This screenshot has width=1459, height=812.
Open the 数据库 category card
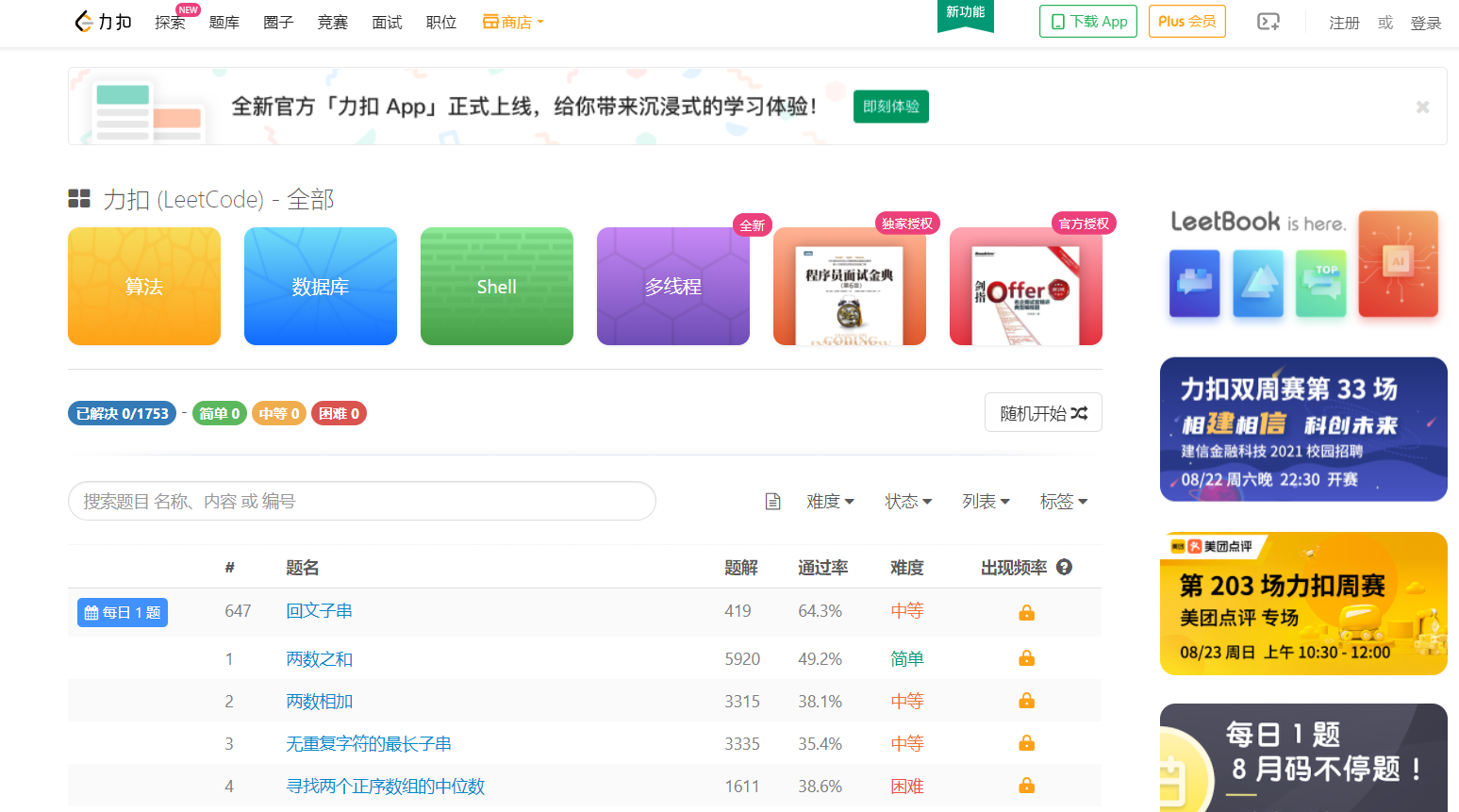pos(321,286)
